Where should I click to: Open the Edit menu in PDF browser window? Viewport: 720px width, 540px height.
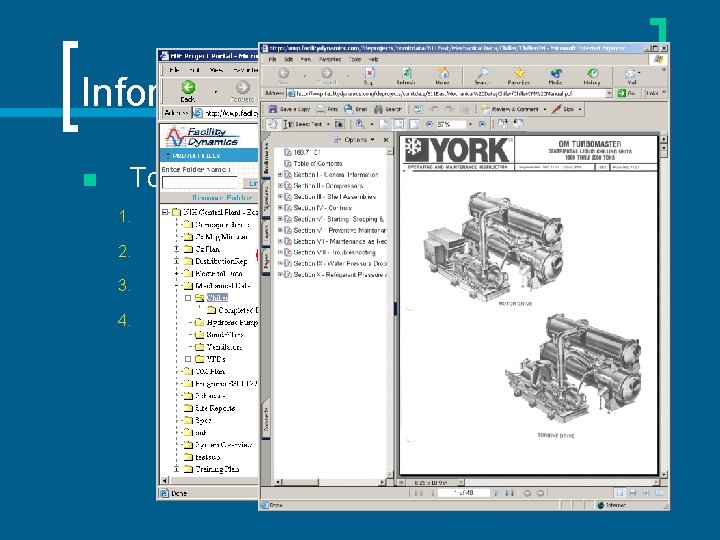click(x=288, y=59)
